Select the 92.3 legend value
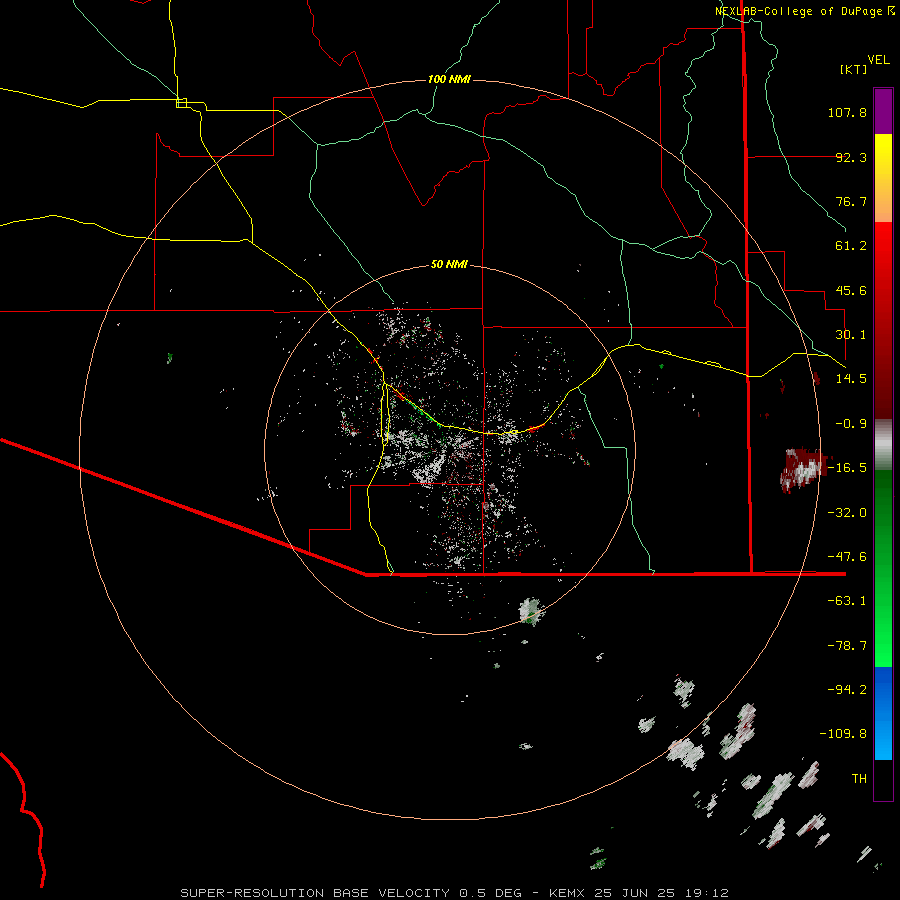This screenshot has height=900, width=900. pos(851,157)
